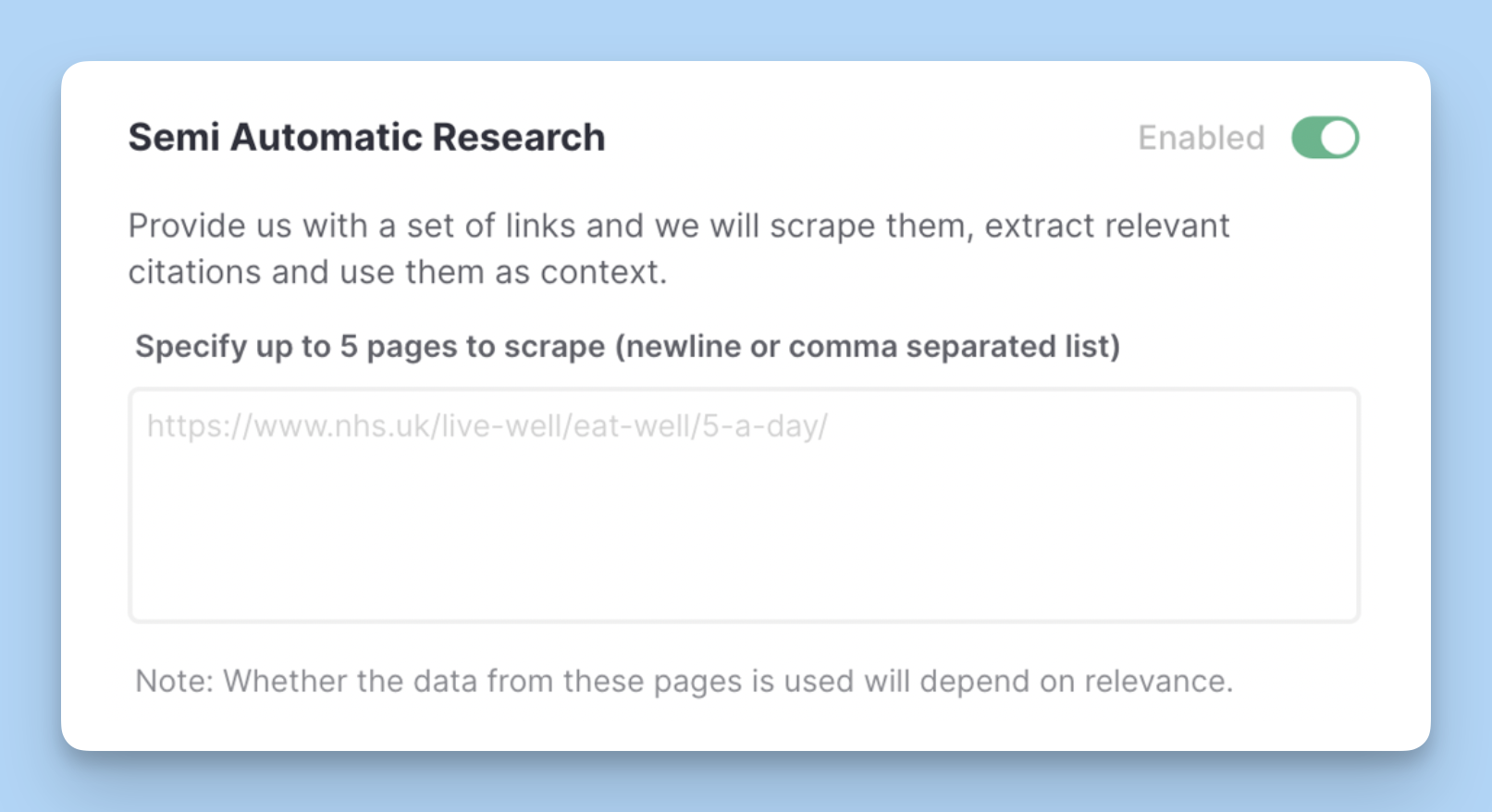Click the "extract relevant" phrase in the description
1492x812 pixels.
point(1106,227)
